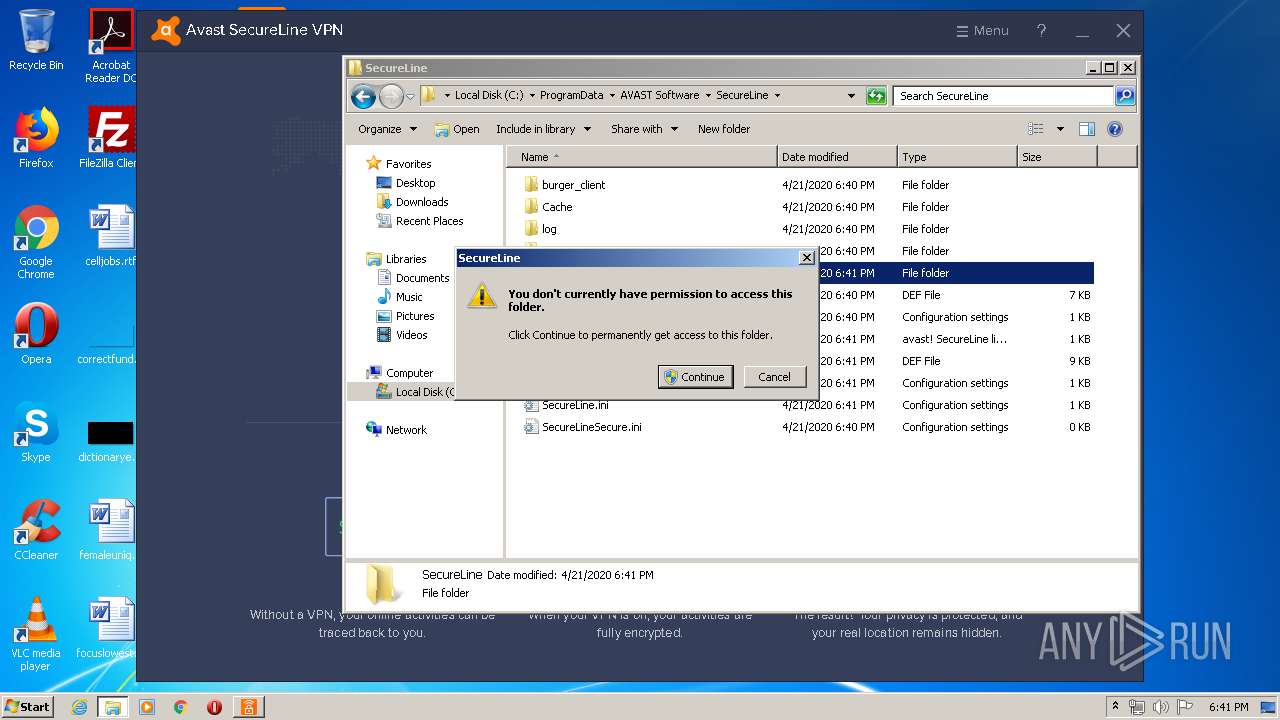Sort by Type column header

pyautogui.click(x=957, y=157)
